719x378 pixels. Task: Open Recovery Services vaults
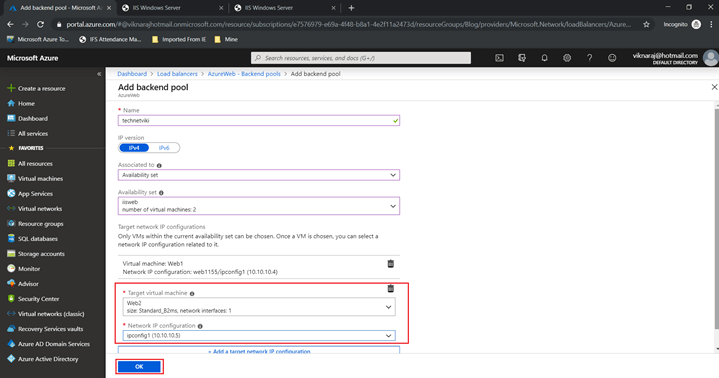point(45,329)
